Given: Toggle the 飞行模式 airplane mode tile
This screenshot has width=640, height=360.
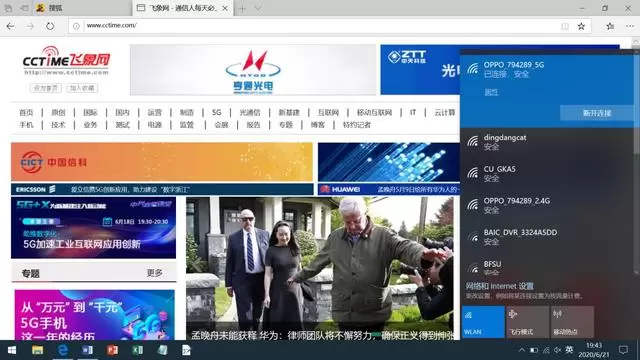Looking at the screenshot, I should pos(527,322).
